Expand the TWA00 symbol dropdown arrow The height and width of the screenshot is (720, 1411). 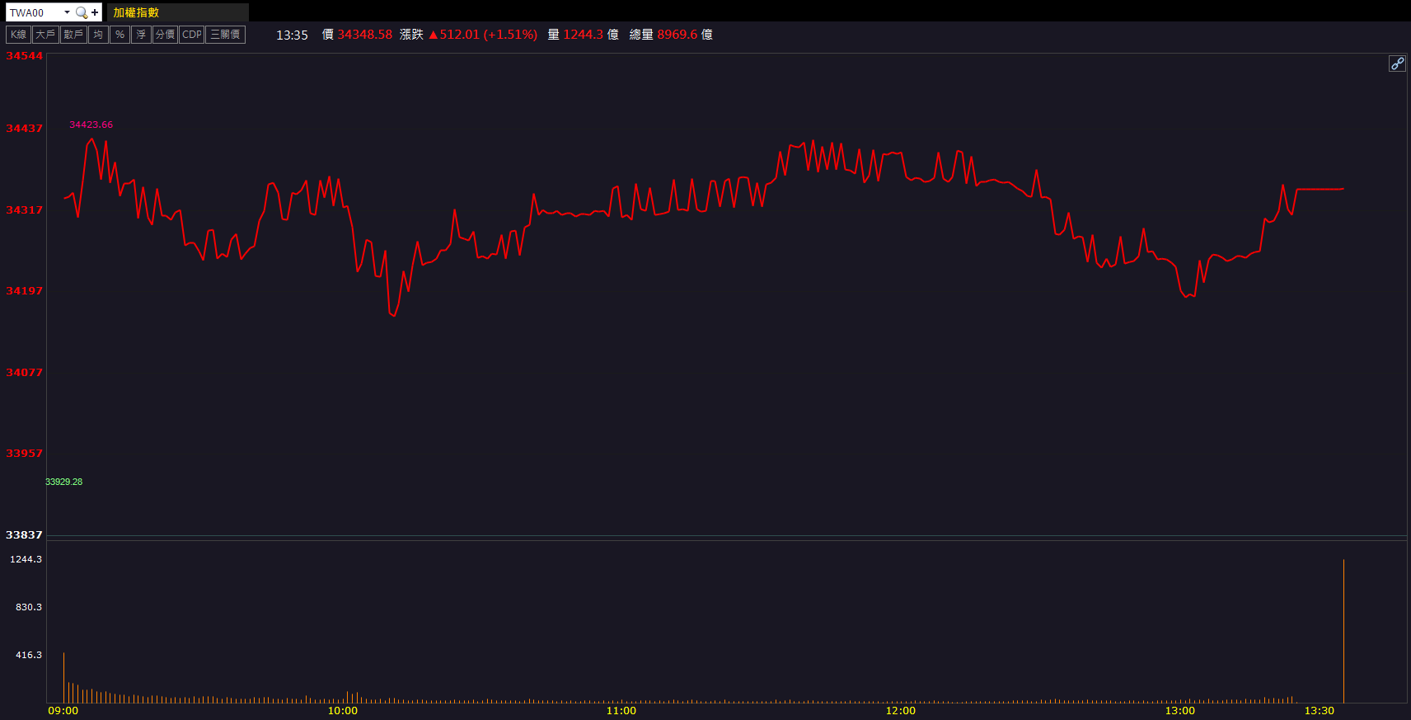pyautogui.click(x=66, y=12)
